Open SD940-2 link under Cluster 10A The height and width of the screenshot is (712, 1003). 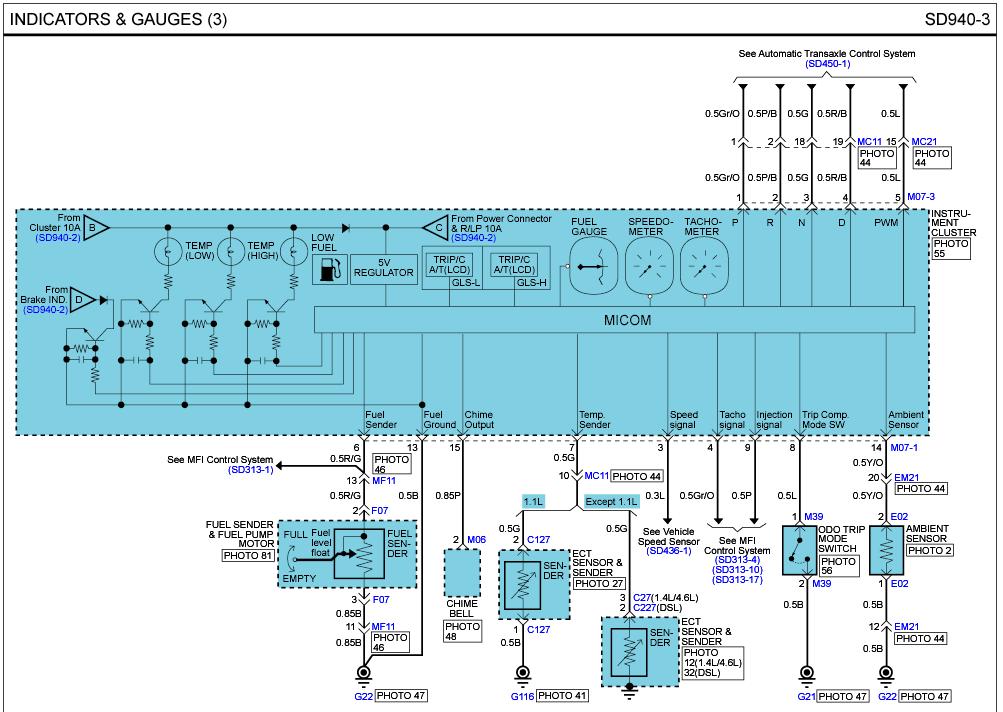tap(58, 238)
